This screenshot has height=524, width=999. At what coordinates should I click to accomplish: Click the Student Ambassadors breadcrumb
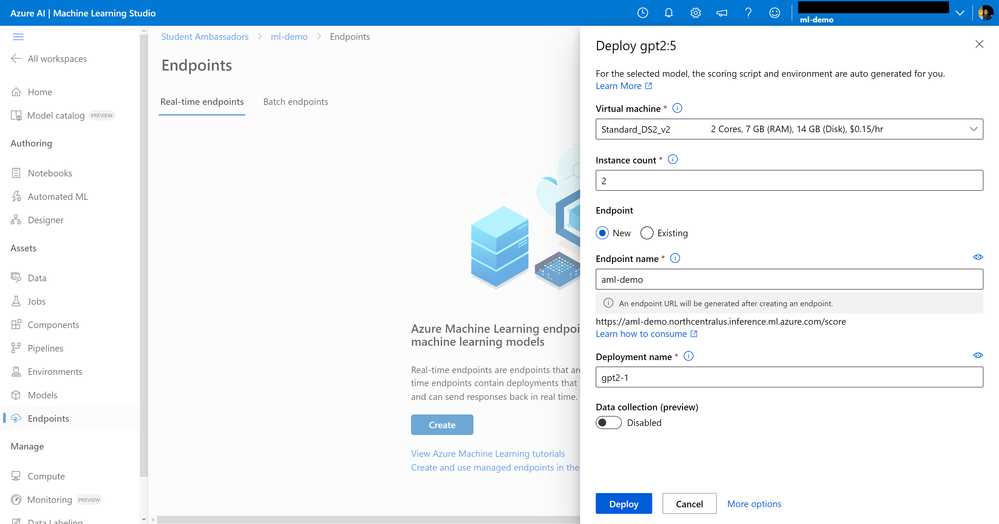[205, 37]
